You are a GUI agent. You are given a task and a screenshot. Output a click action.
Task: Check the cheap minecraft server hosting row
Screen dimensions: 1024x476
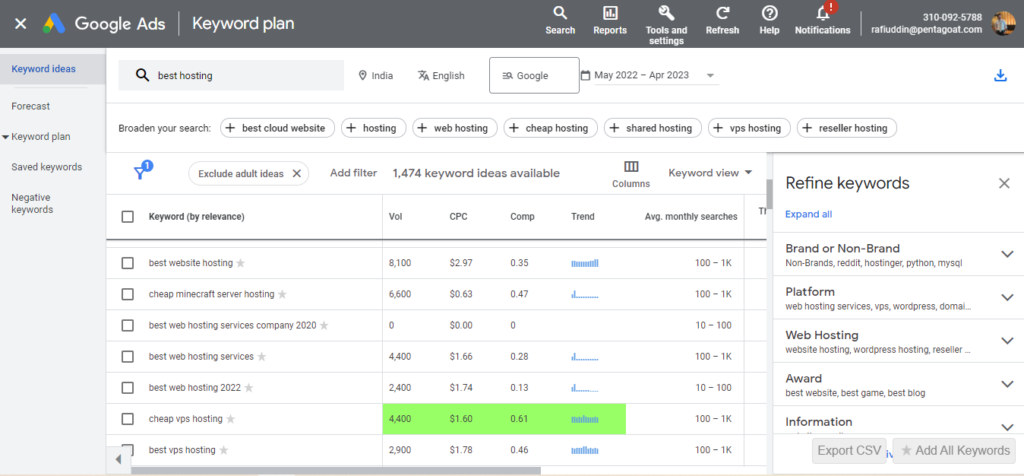128,294
